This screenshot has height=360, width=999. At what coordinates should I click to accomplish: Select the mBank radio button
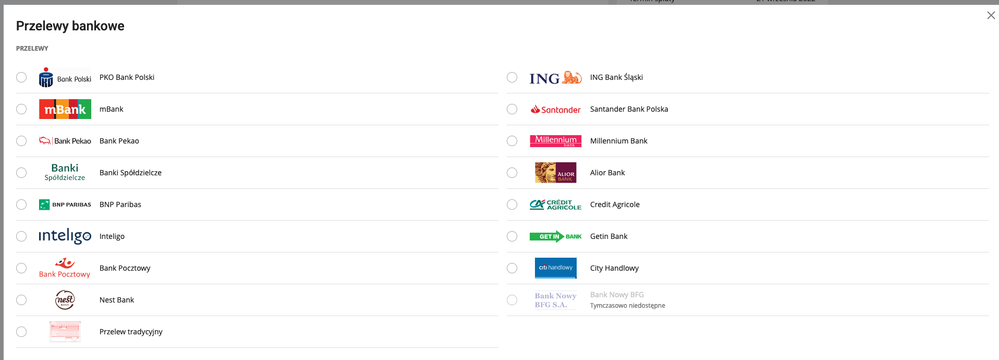[22, 109]
